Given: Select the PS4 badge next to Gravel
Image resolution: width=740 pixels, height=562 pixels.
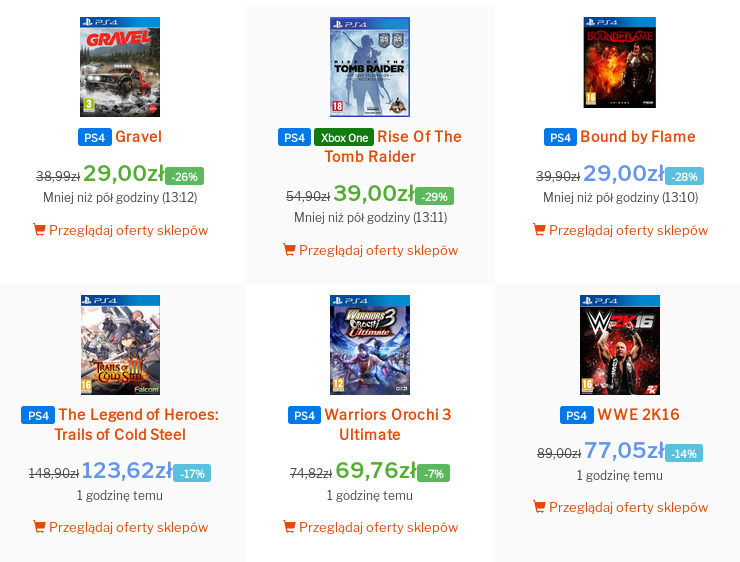Looking at the screenshot, I should pos(94,137).
